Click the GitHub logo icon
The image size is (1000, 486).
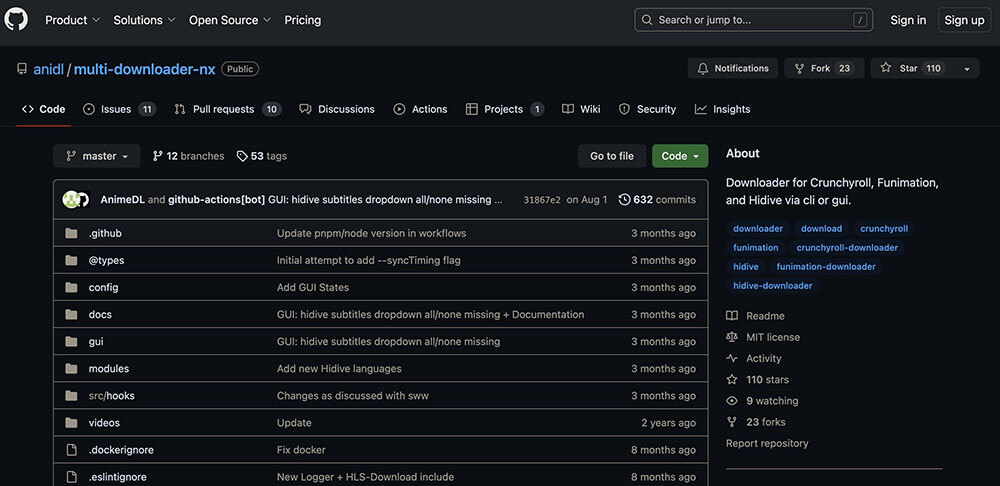pos(17,19)
